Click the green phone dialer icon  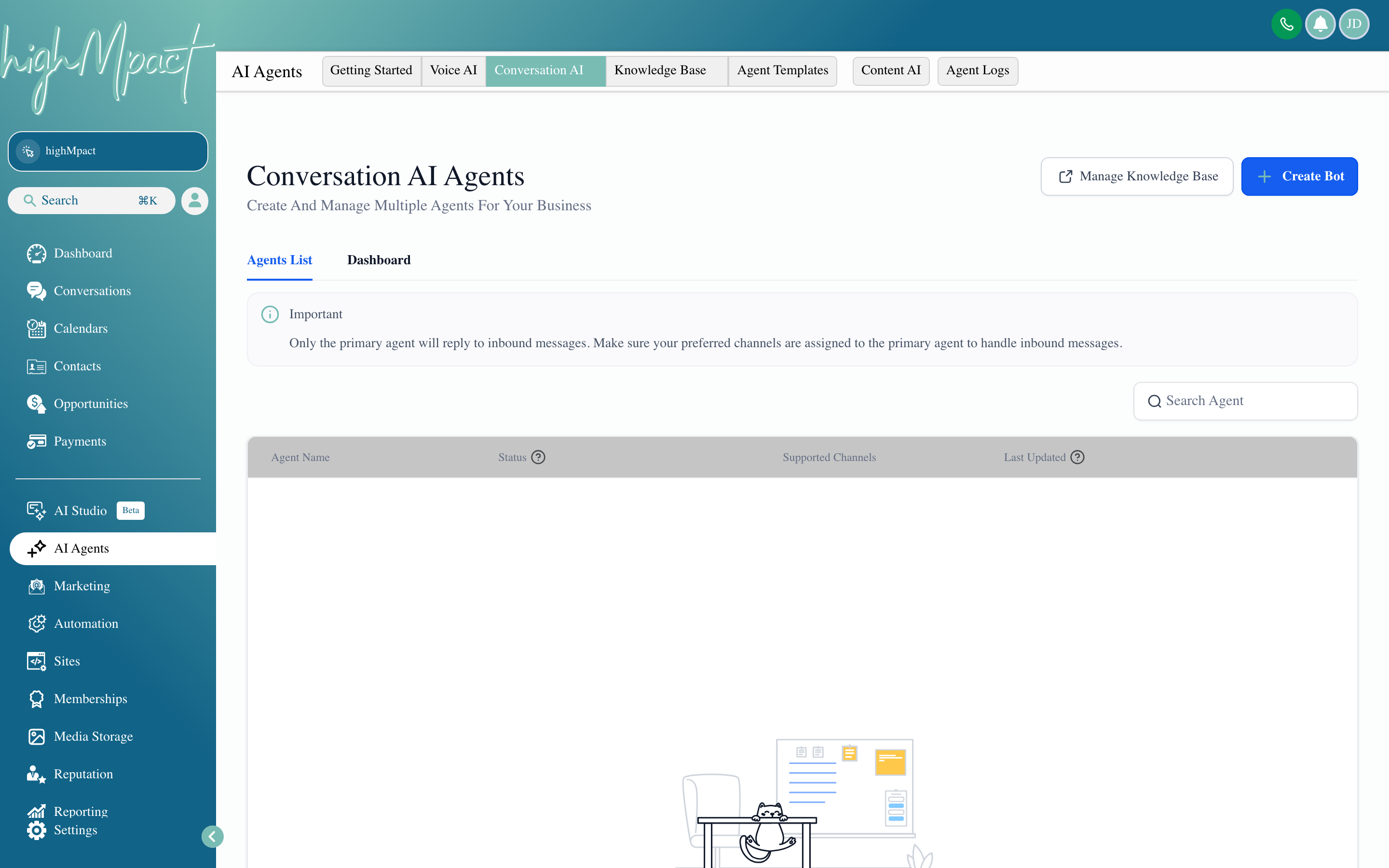click(x=1286, y=24)
